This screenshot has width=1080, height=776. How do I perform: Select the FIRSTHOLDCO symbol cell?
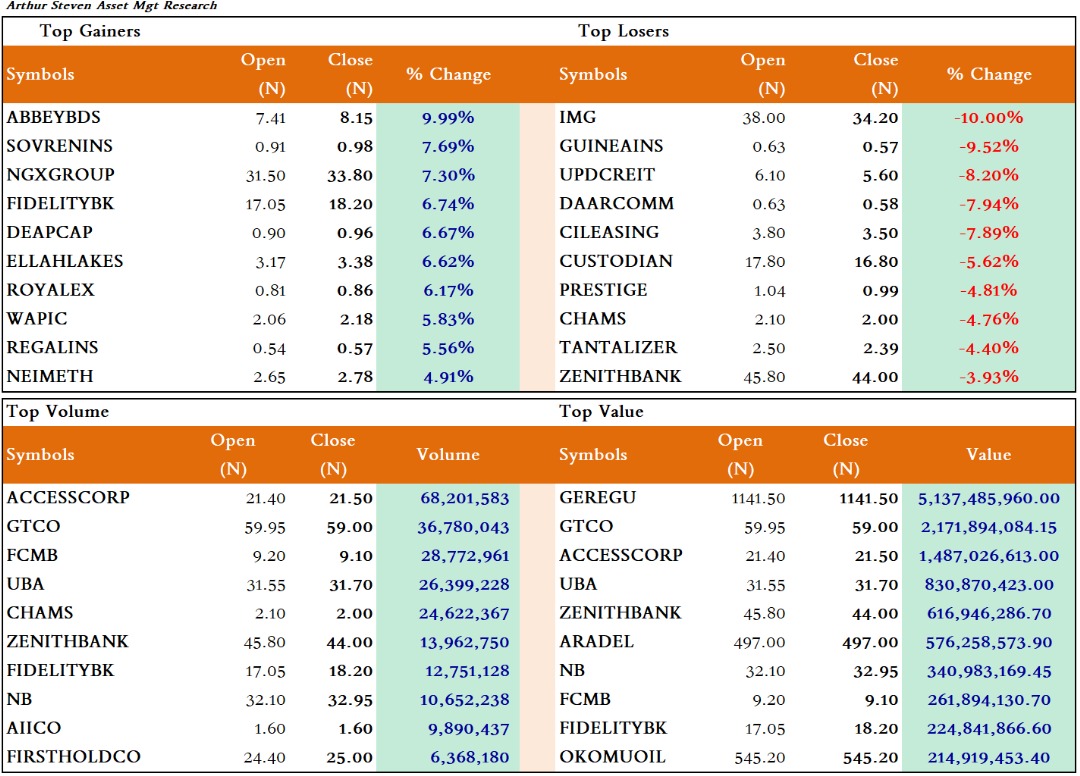pos(74,757)
